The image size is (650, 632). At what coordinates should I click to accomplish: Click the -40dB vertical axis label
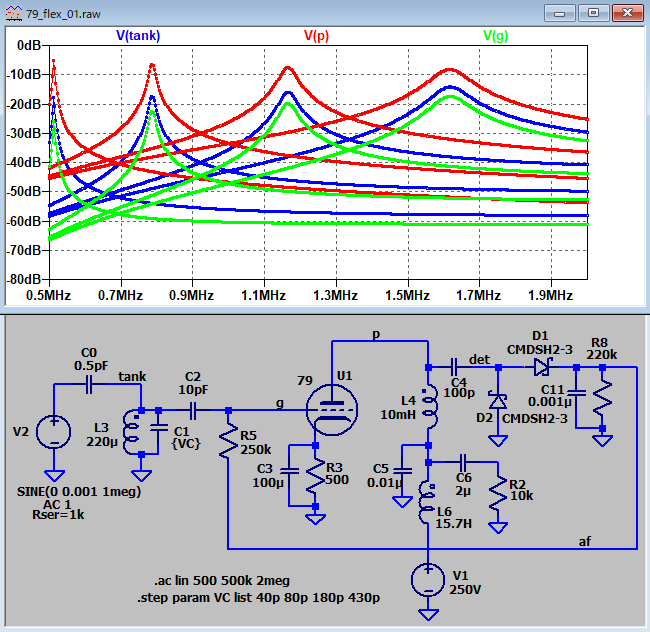24,162
